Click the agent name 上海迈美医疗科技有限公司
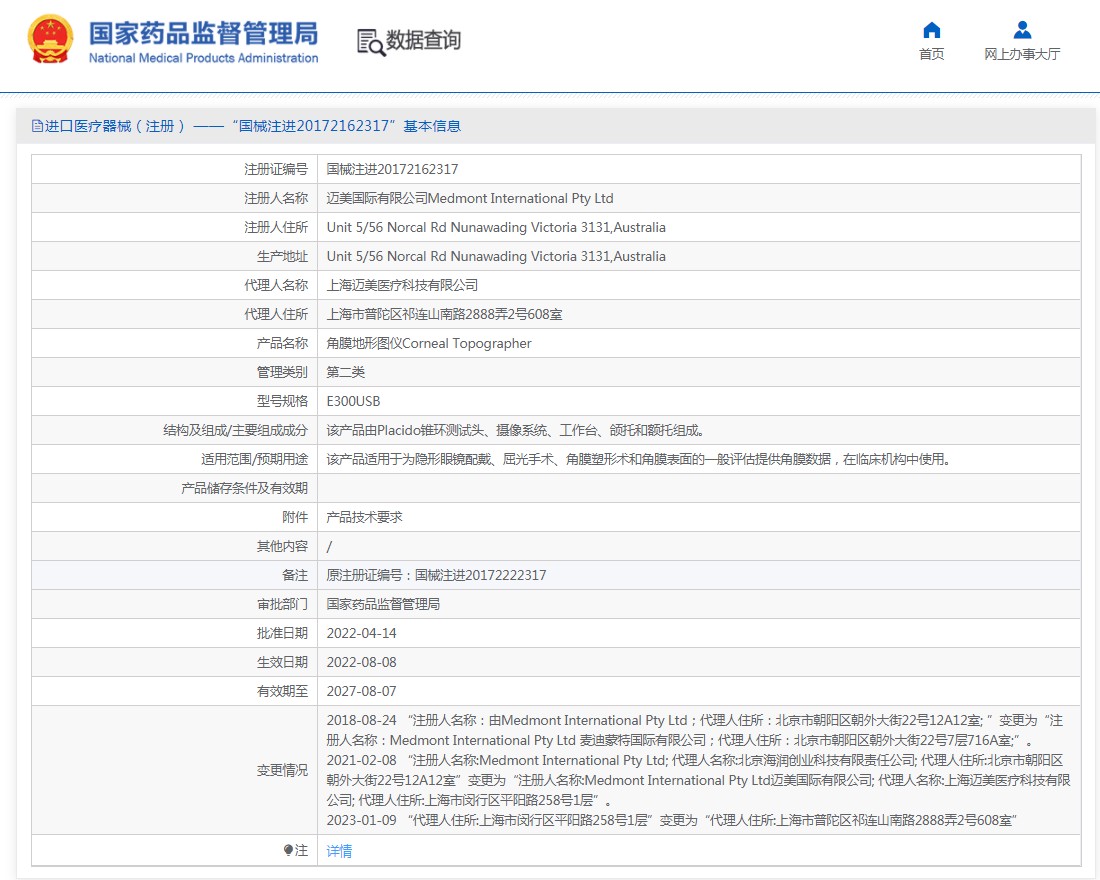 (x=402, y=285)
